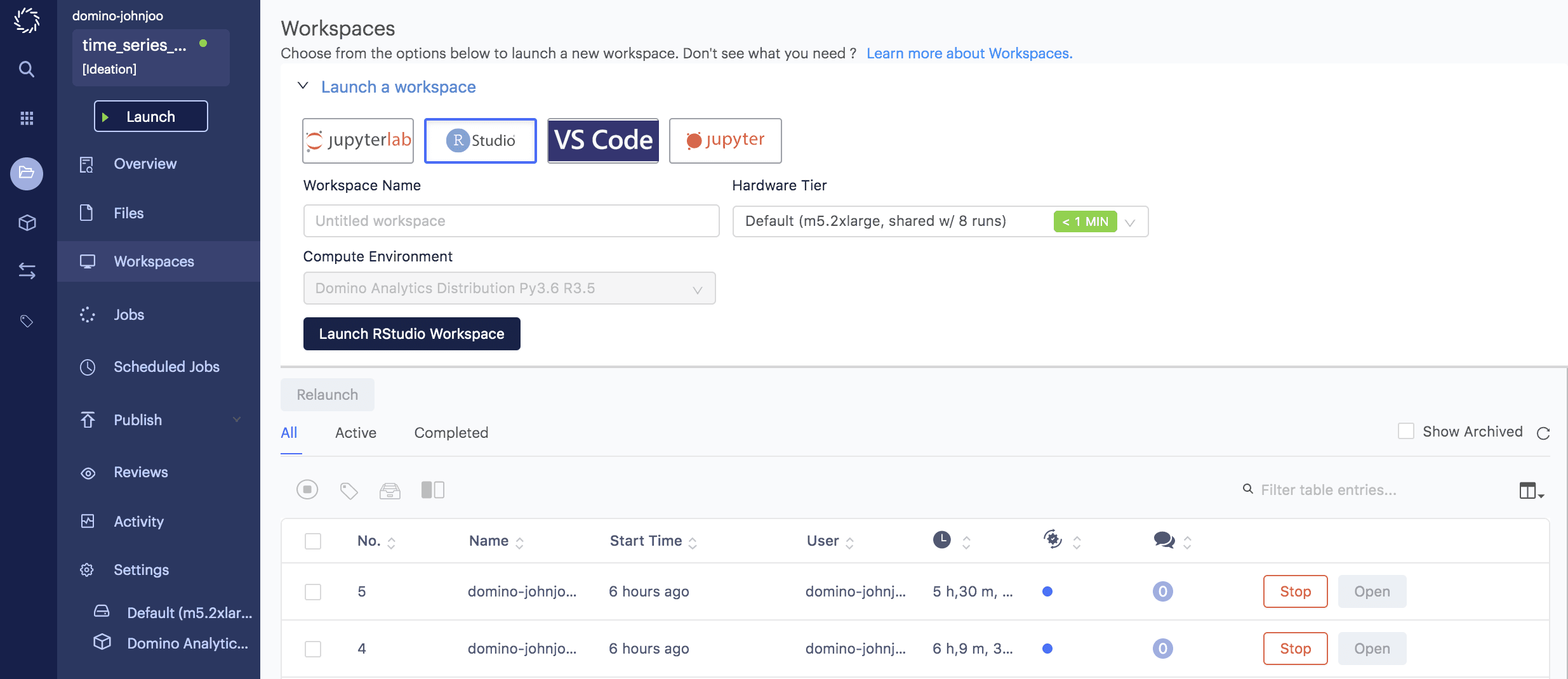Open the Learn more about Workspaces link
Viewport: 1568px width, 679px height.
(x=969, y=53)
